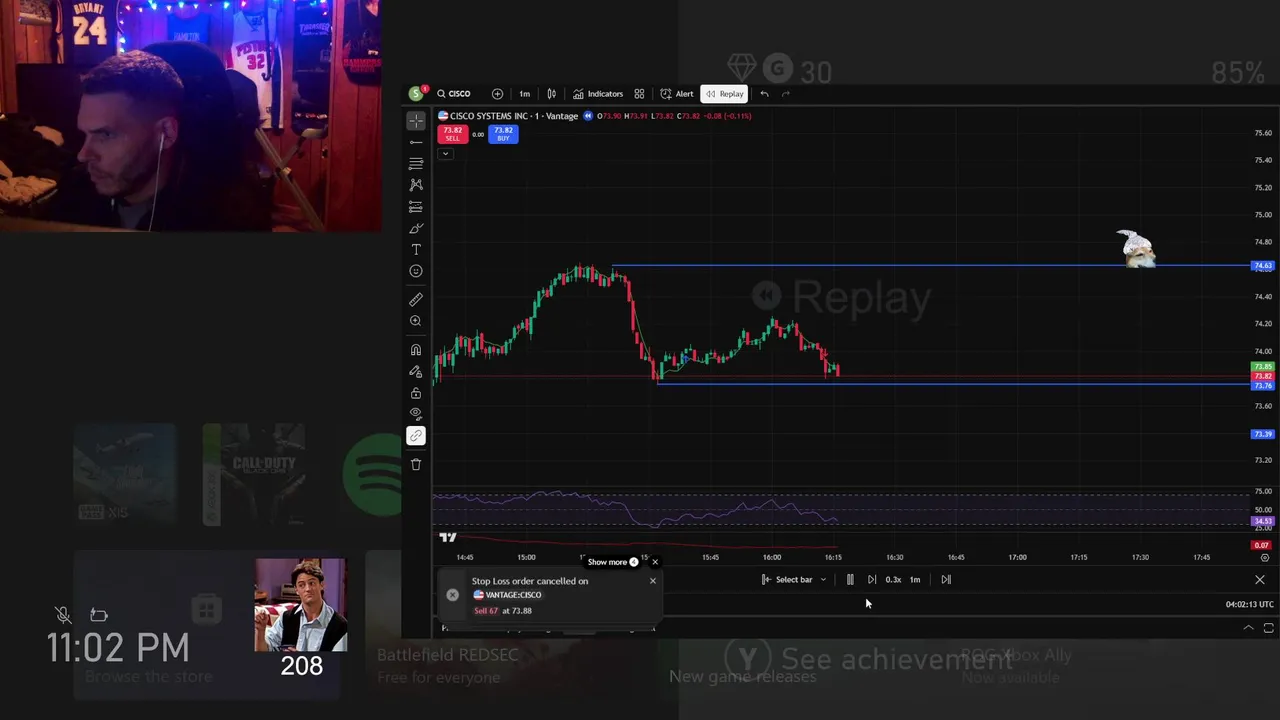Screen dimensions: 1280x720
Task: Click the blue 73.82 BUY button
Action: click(503, 134)
